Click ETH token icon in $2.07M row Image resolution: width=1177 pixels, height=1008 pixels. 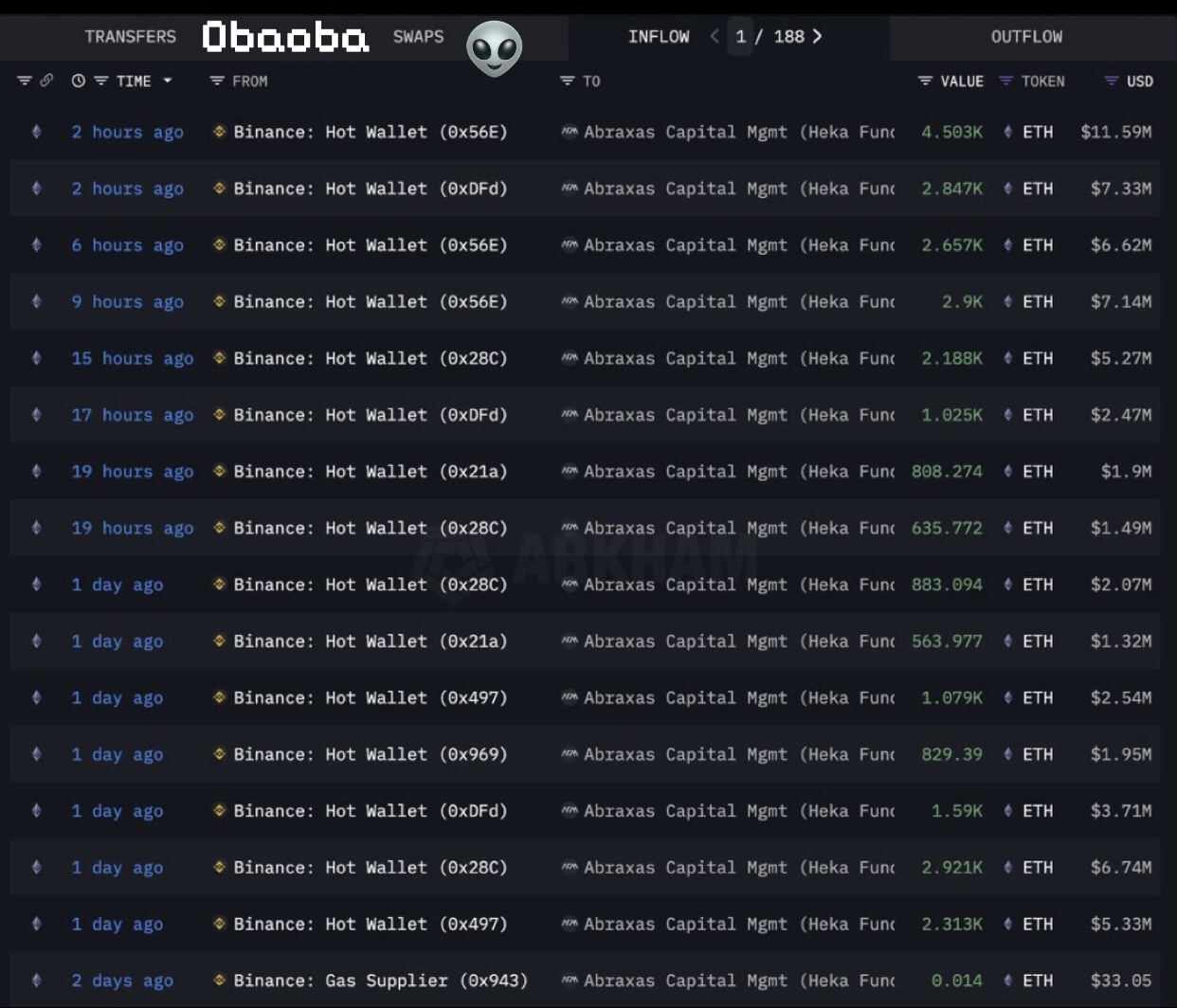(x=1008, y=585)
